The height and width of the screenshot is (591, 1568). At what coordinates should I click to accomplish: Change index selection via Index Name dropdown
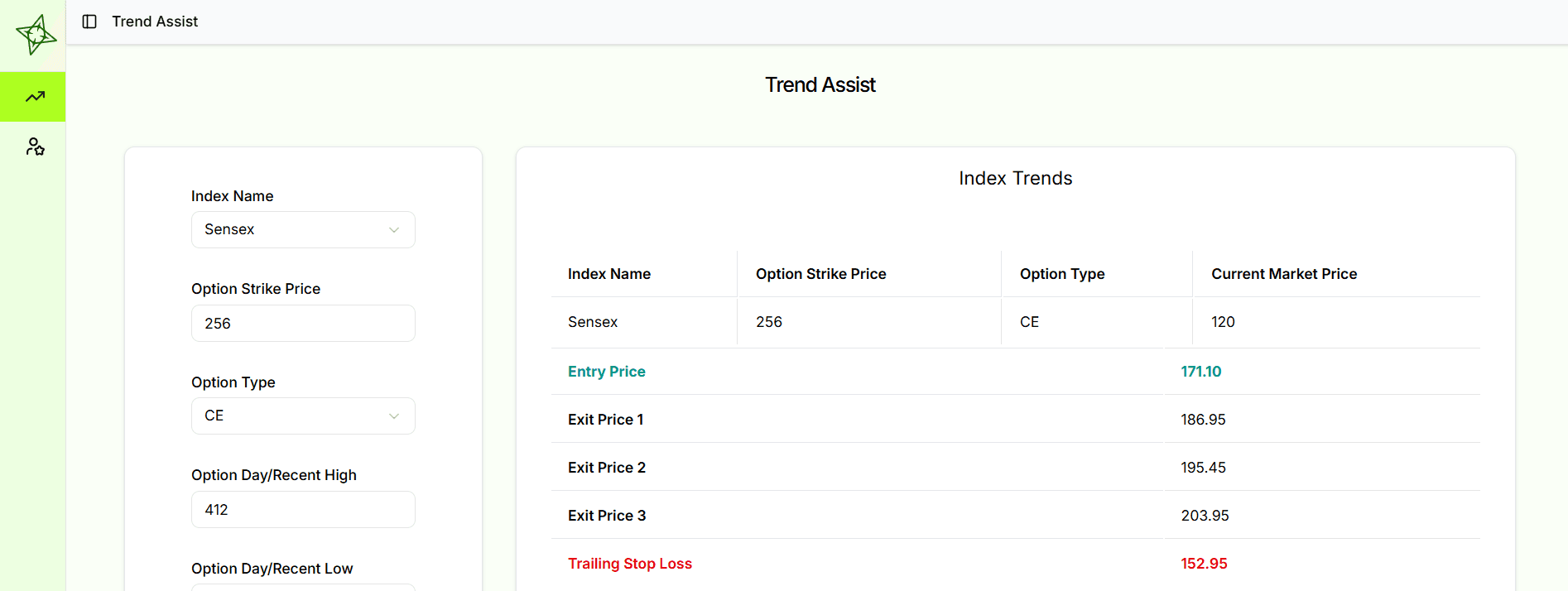coord(303,229)
